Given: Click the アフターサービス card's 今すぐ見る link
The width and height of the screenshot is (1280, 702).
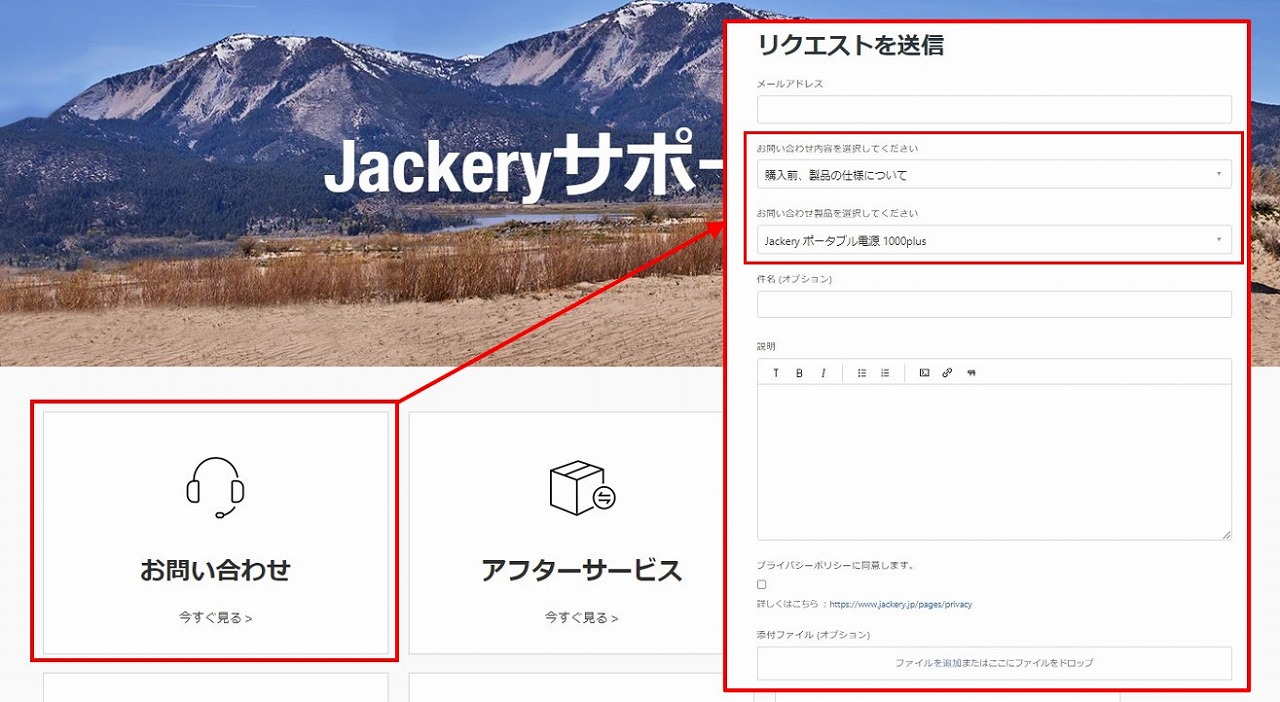Looking at the screenshot, I should pos(581,618).
